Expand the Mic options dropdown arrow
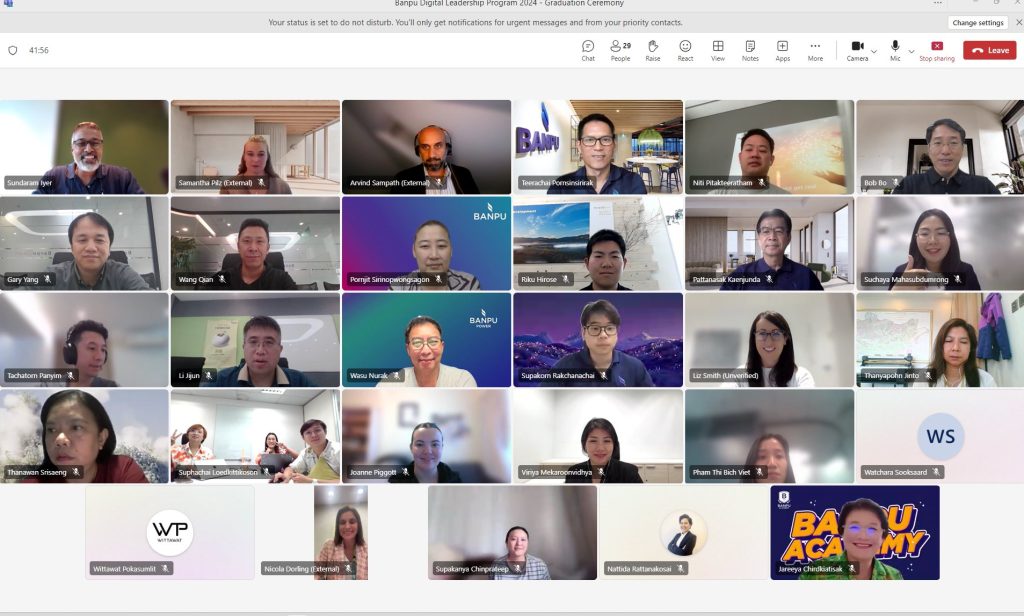Viewport: 1024px width, 616px height. pos(910,50)
